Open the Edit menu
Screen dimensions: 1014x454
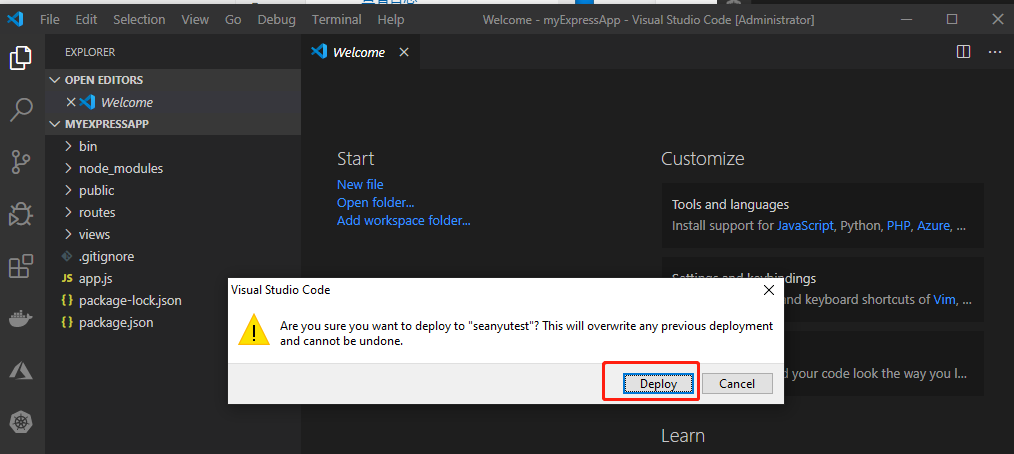(86, 19)
